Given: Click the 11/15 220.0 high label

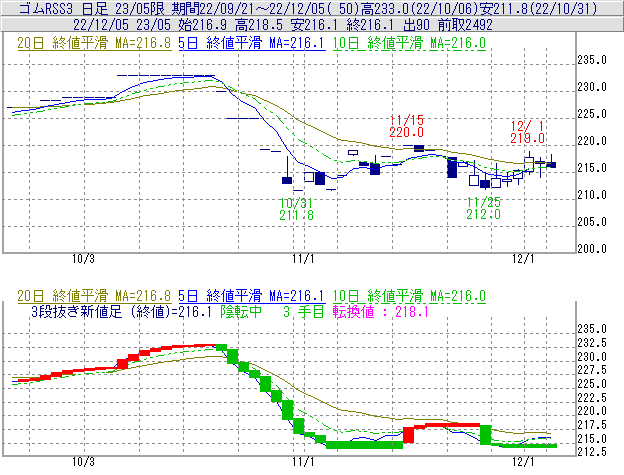Looking at the screenshot, I should 406,126.
